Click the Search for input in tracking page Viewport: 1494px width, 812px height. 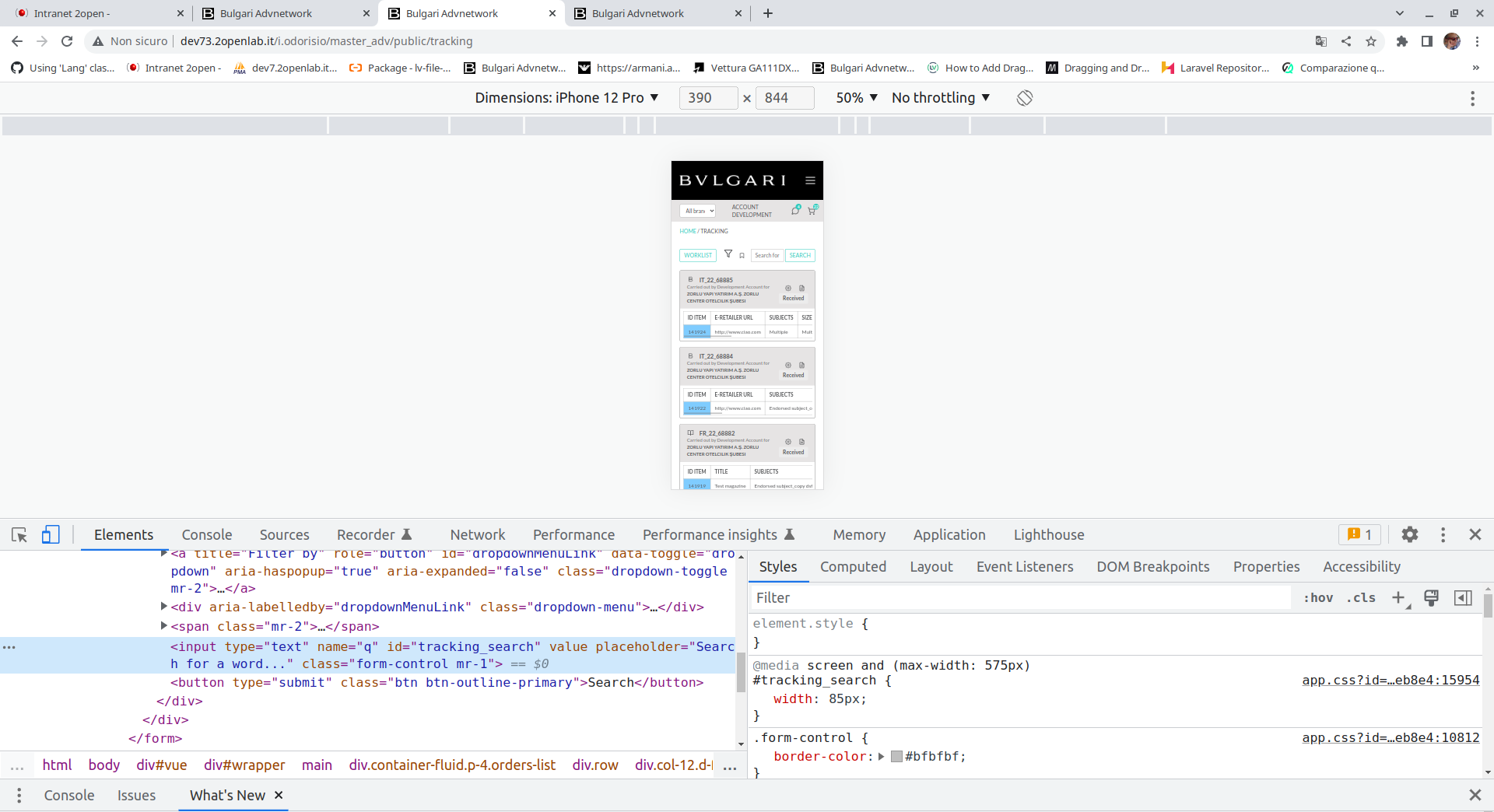pos(767,255)
